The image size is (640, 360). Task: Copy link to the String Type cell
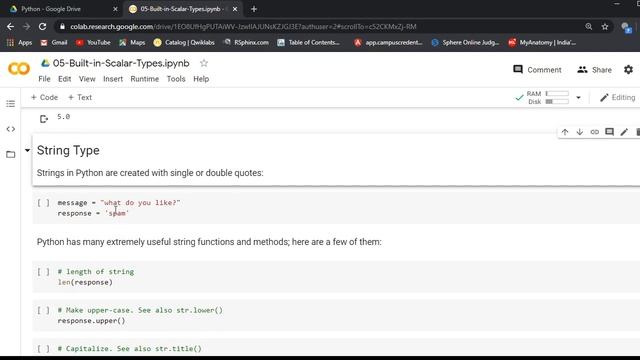coord(595,132)
